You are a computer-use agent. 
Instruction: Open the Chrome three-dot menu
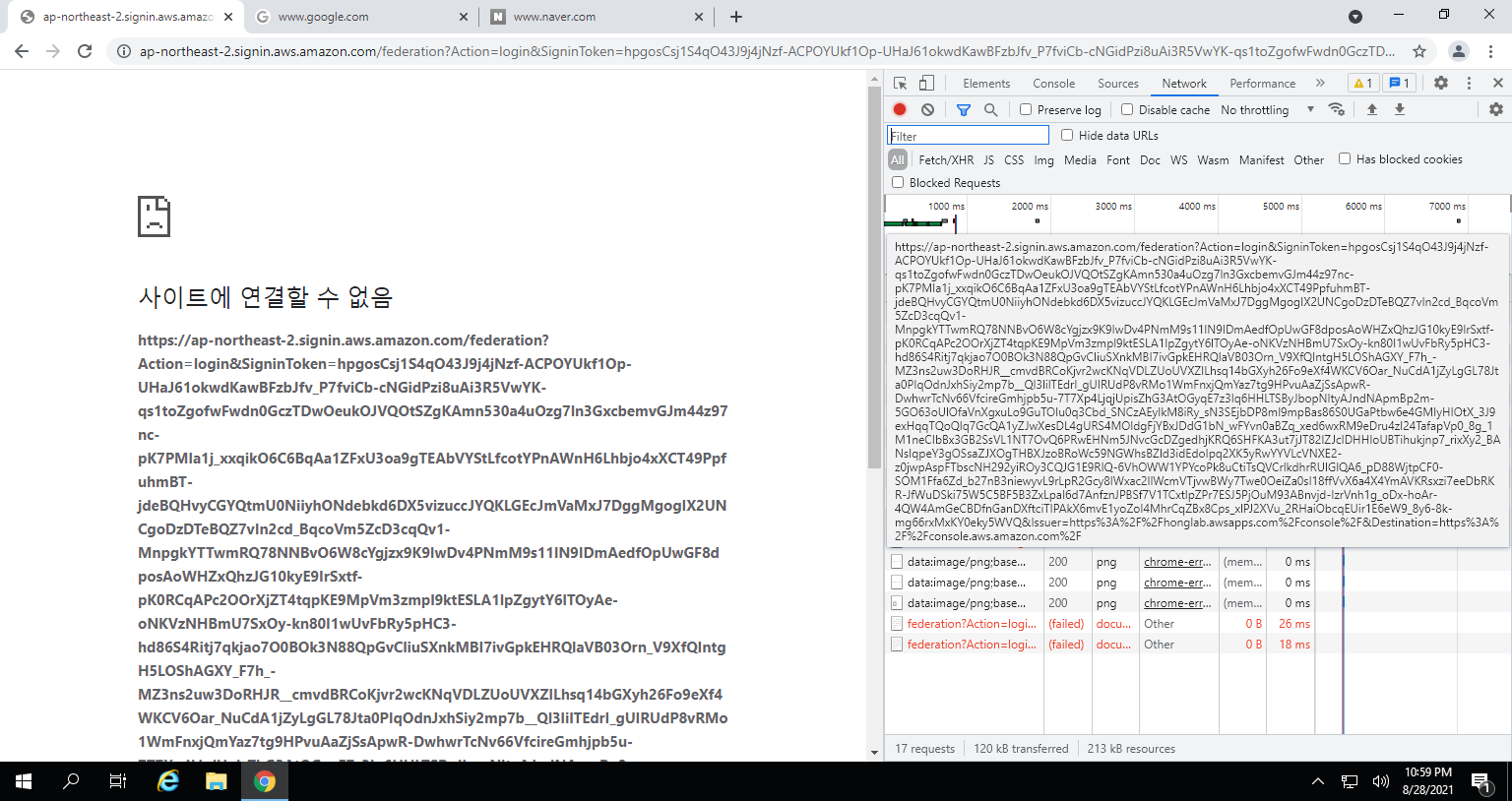pyautogui.click(x=1491, y=51)
